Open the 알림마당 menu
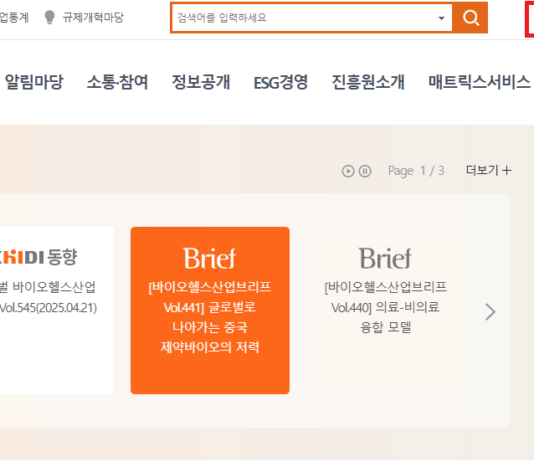 [34, 82]
